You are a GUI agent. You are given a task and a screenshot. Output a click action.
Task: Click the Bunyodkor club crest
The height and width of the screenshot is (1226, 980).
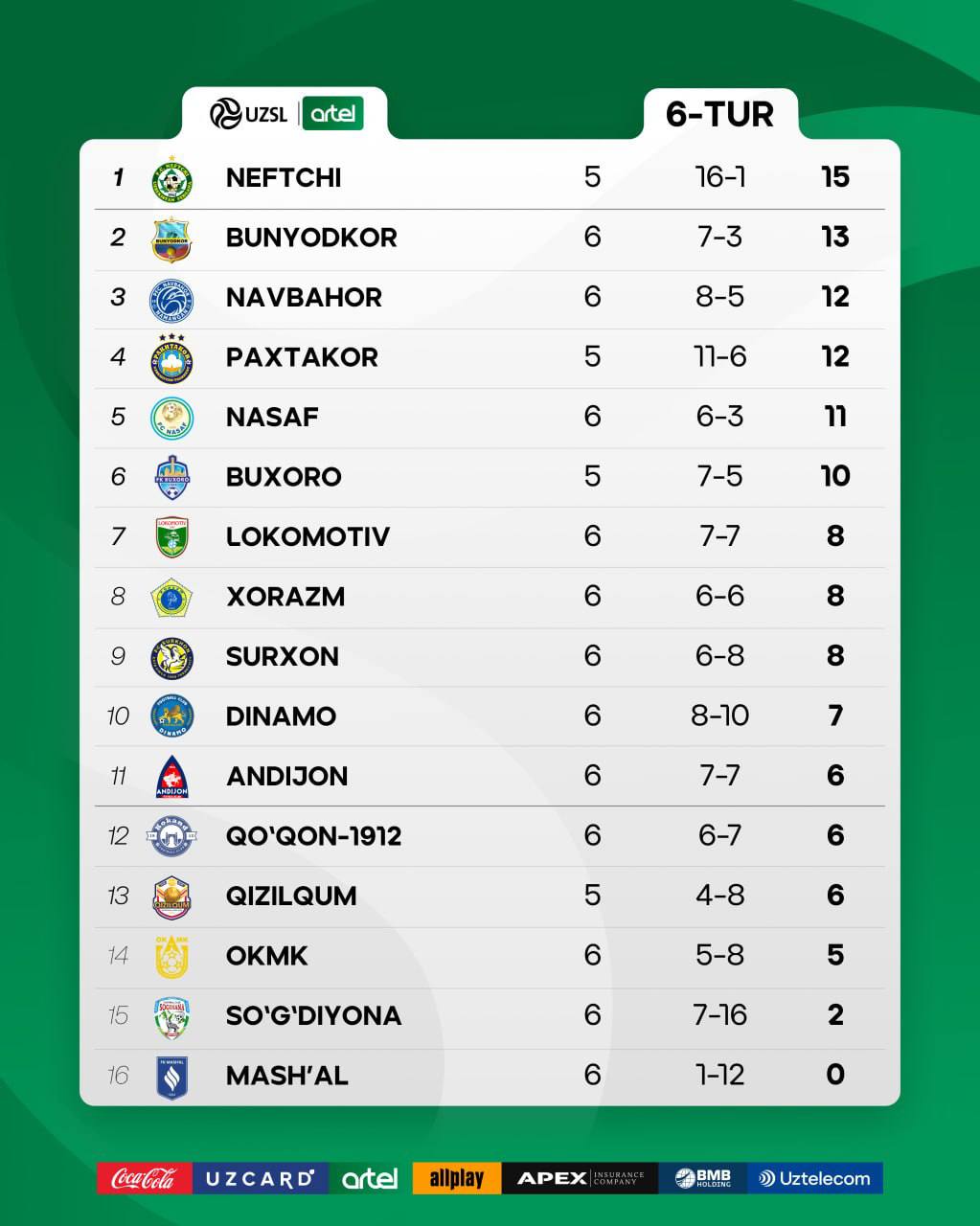point(172,238)
